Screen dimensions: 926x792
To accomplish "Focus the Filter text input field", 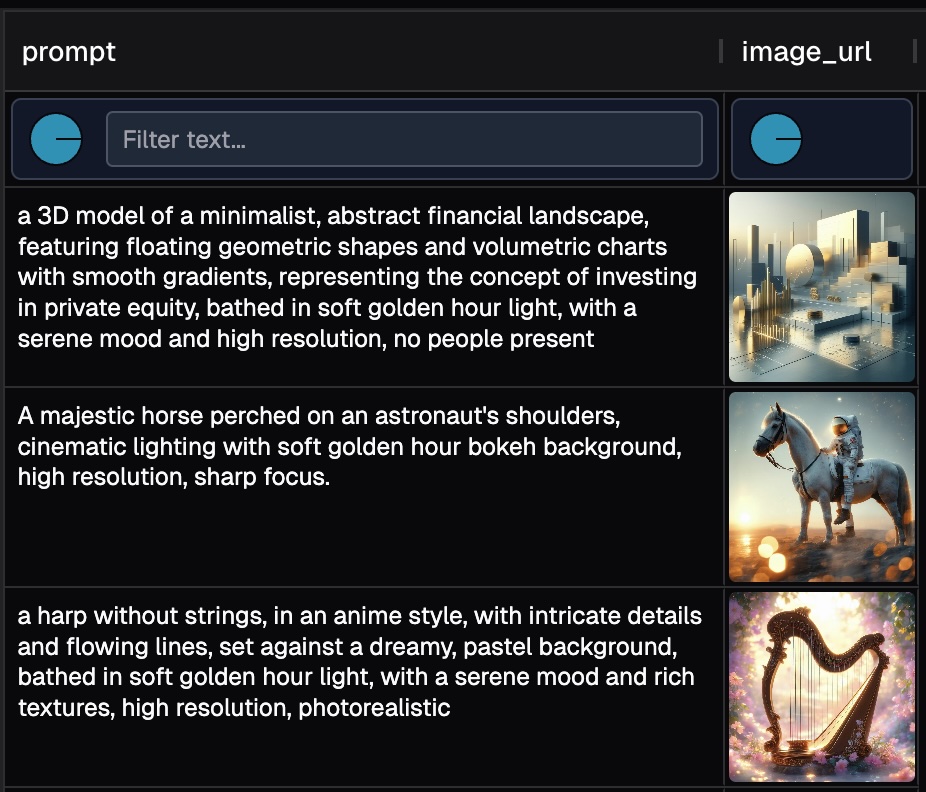I will pos(404,139).
